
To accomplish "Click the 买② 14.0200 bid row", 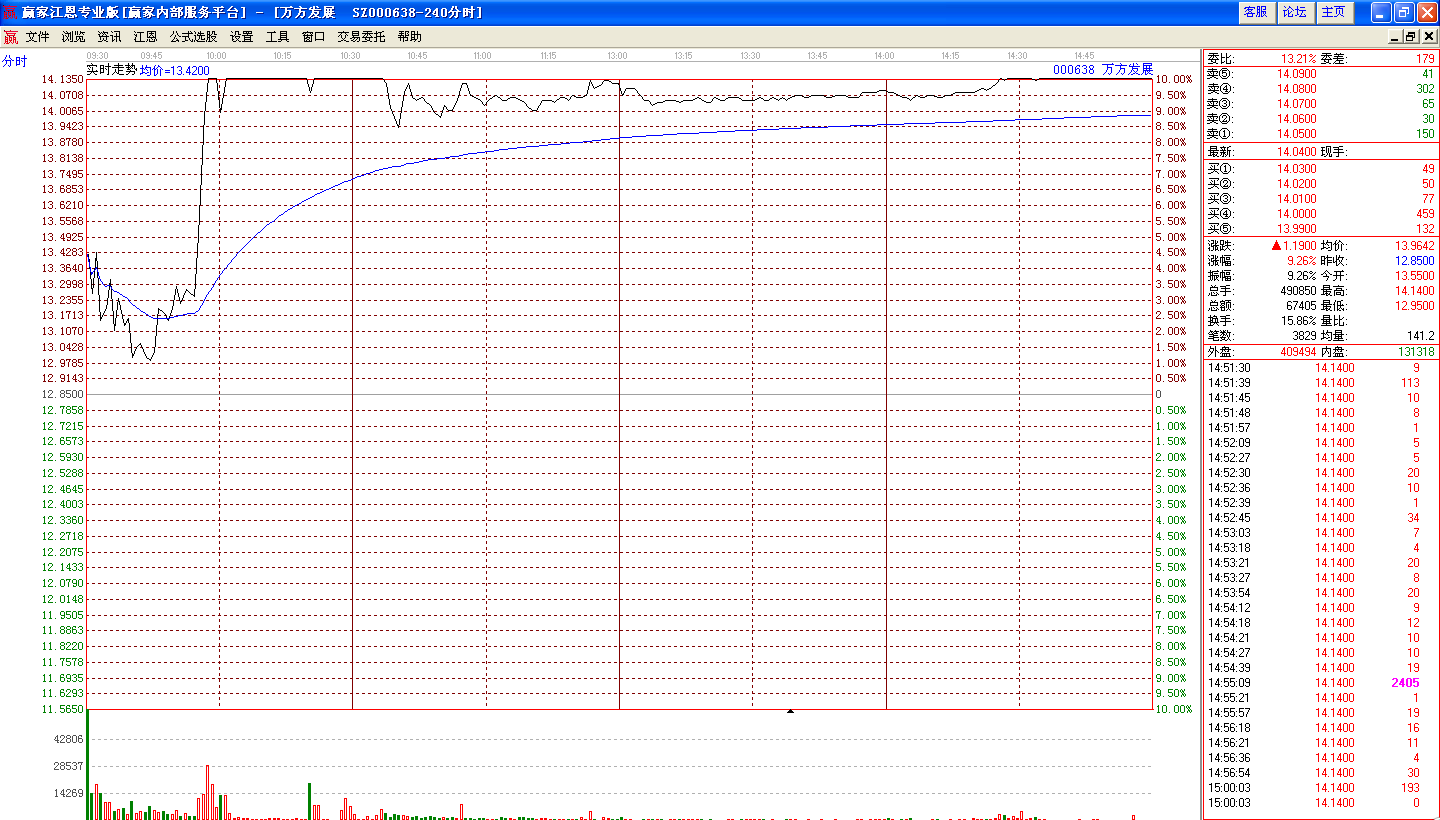I will tap(1320, 184).
